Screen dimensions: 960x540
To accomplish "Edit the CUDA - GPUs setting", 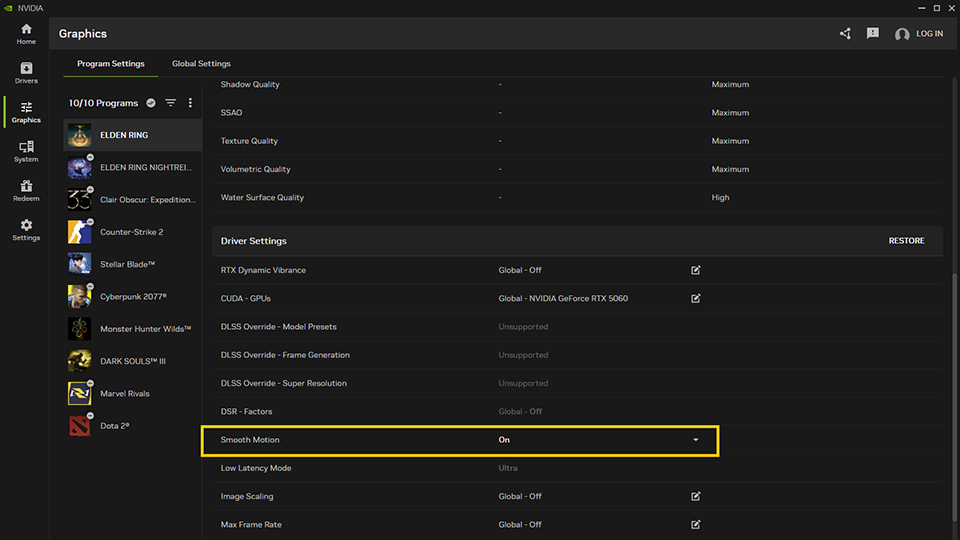I will pyautogui.click(x=696, y=298).
